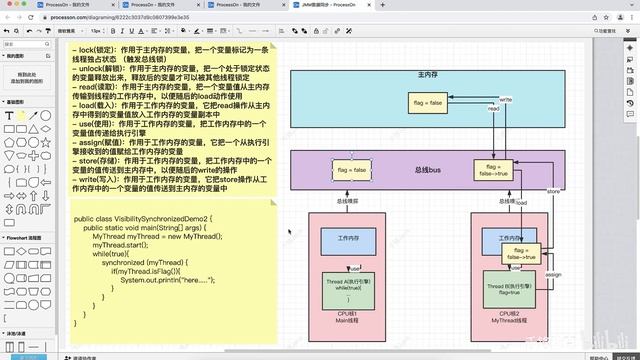This screenshot has height=360, width=640.
Task: Open the line style dropdown
Action: tap(224, 31)
